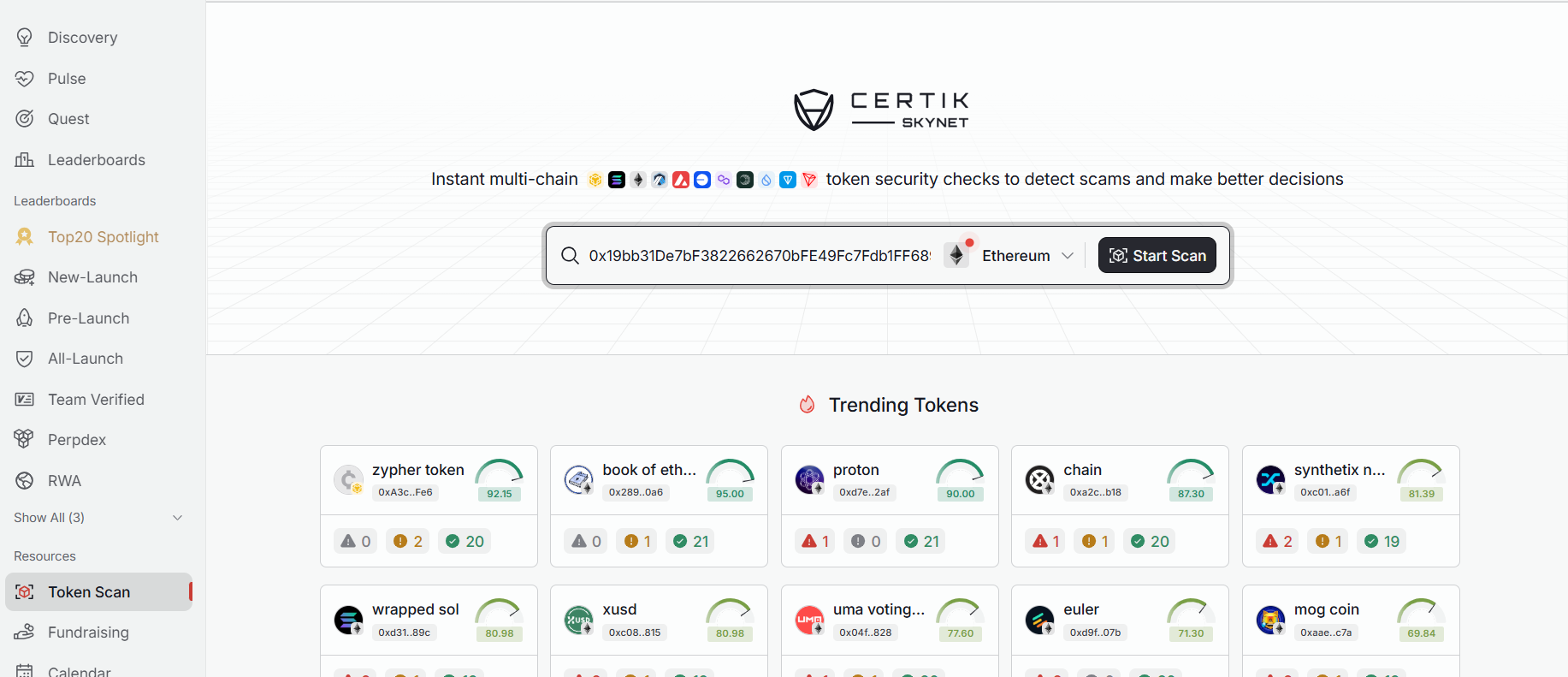Viewport: 1568px width, 677px height.
Task: Click the CertiK Skynet shield logo
Action: (814, 110)
